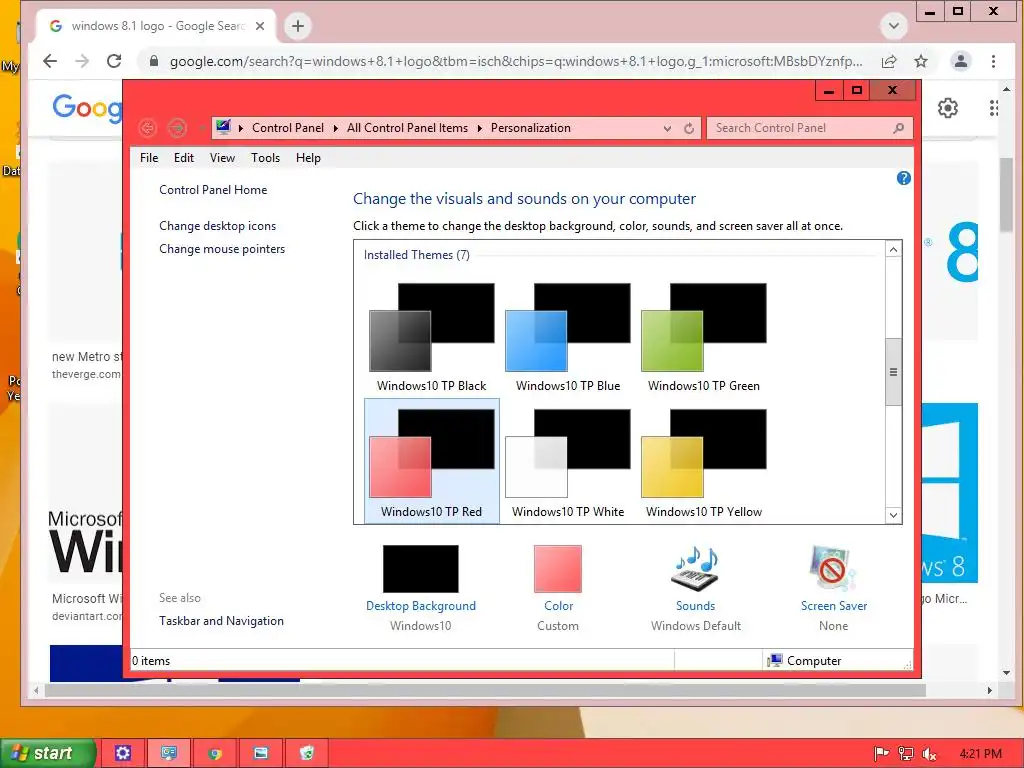Click Change desktop icons link
The image size is (1024, 768).
coord(217,226)
